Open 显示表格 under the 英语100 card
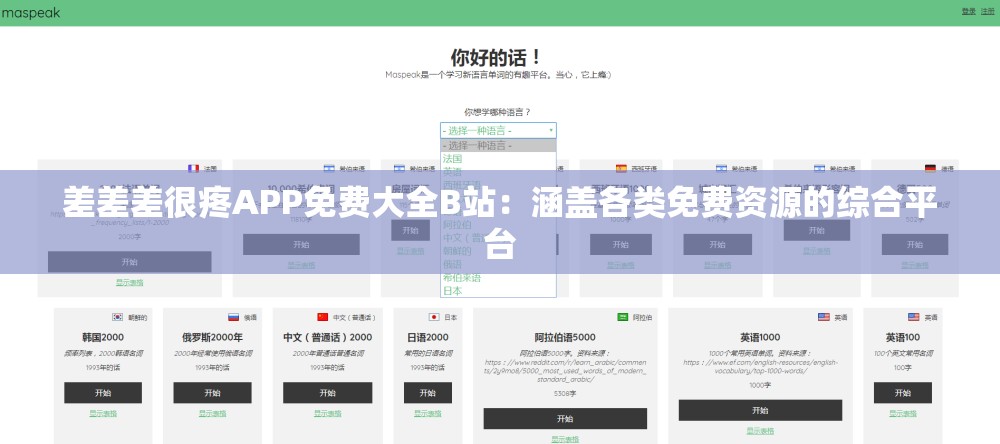This screenshot has width=1000, height=444. point(902,413)
